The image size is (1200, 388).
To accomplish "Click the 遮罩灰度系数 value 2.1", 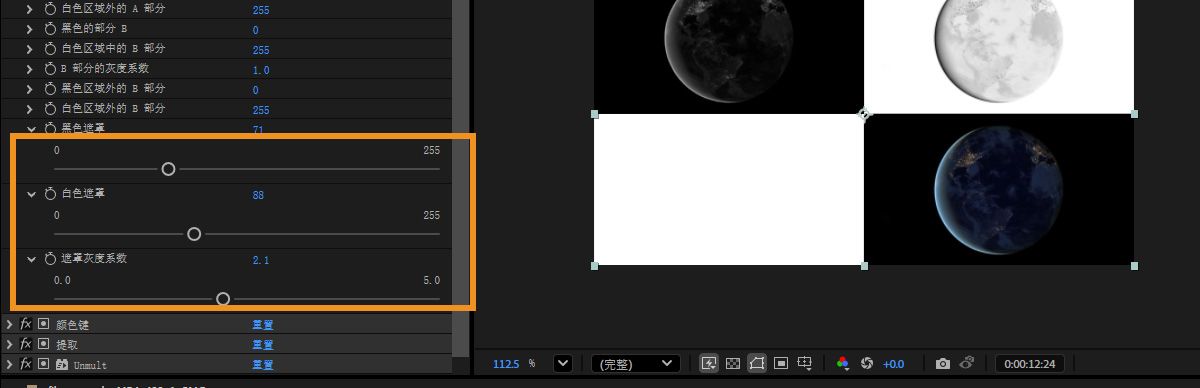I will (x=261, y=260).
